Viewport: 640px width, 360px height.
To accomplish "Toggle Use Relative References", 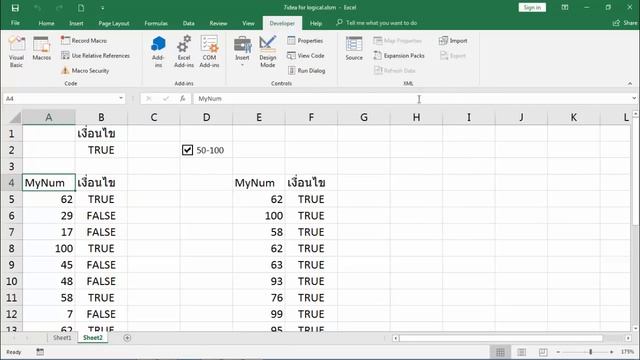I will pos(96,56).
